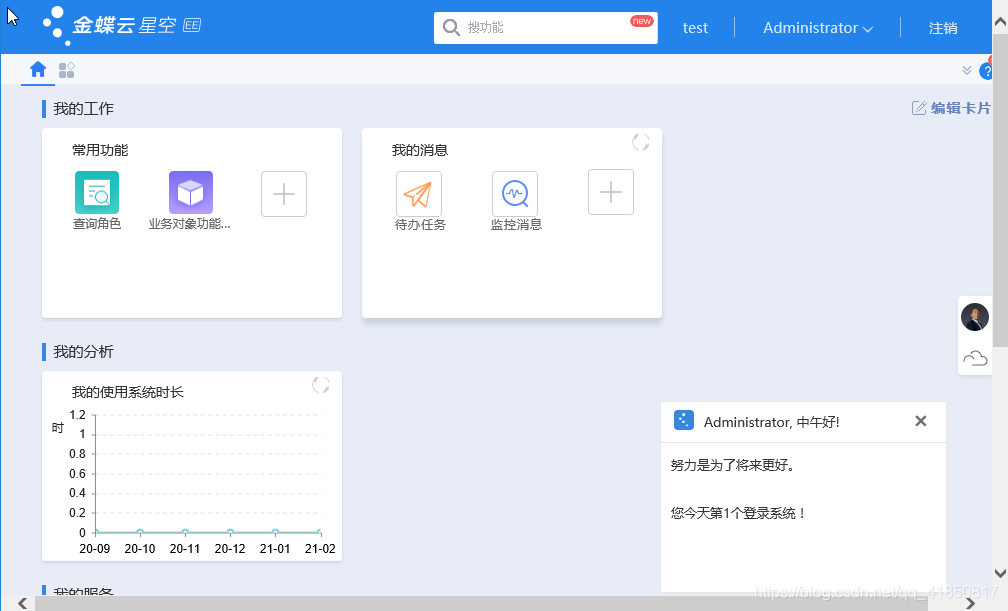Refresh the 我的使用系统时长 chart
Image resolution: width=1008 pixels, height=611 pixels.
point(321,385)
